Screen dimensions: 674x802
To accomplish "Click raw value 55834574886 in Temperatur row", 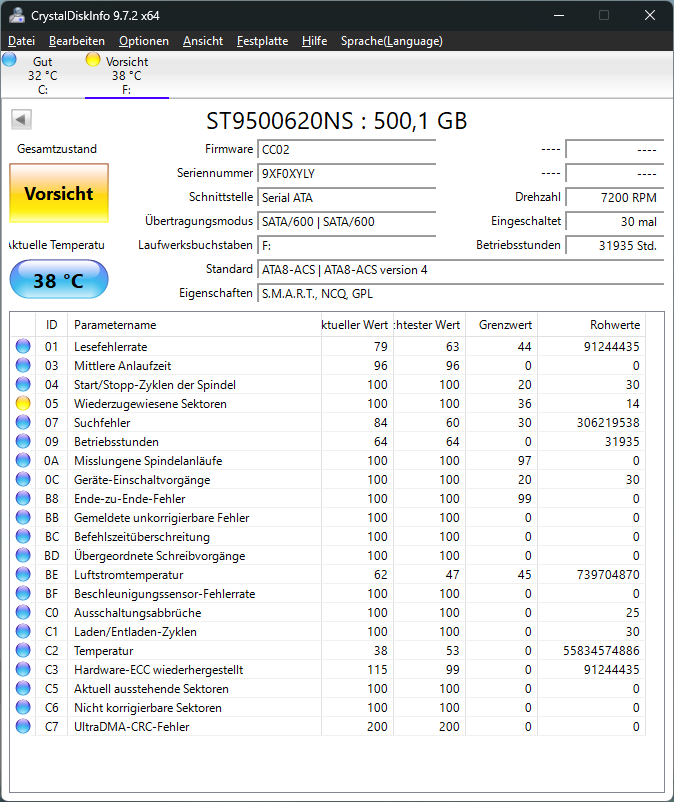I will (601, 651).
